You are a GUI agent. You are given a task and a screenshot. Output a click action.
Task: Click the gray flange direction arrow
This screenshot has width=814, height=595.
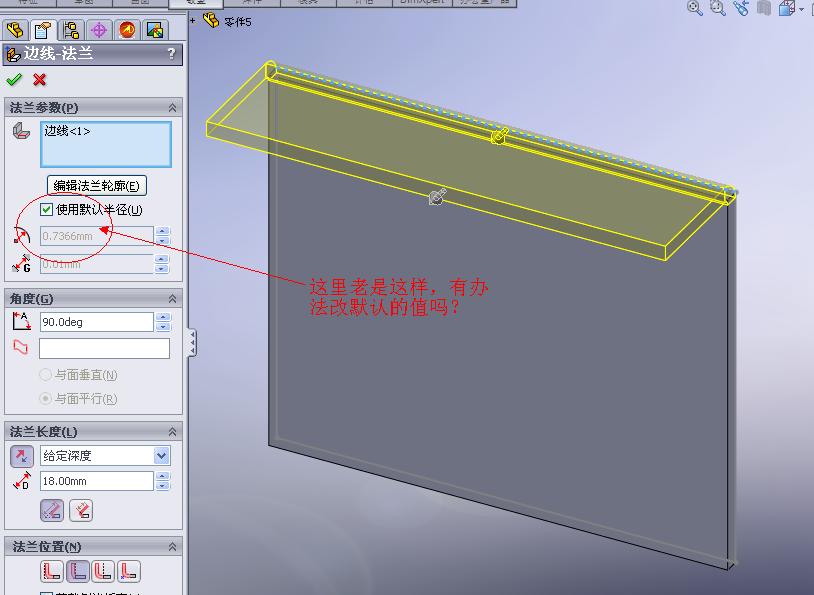click(437, 197)
